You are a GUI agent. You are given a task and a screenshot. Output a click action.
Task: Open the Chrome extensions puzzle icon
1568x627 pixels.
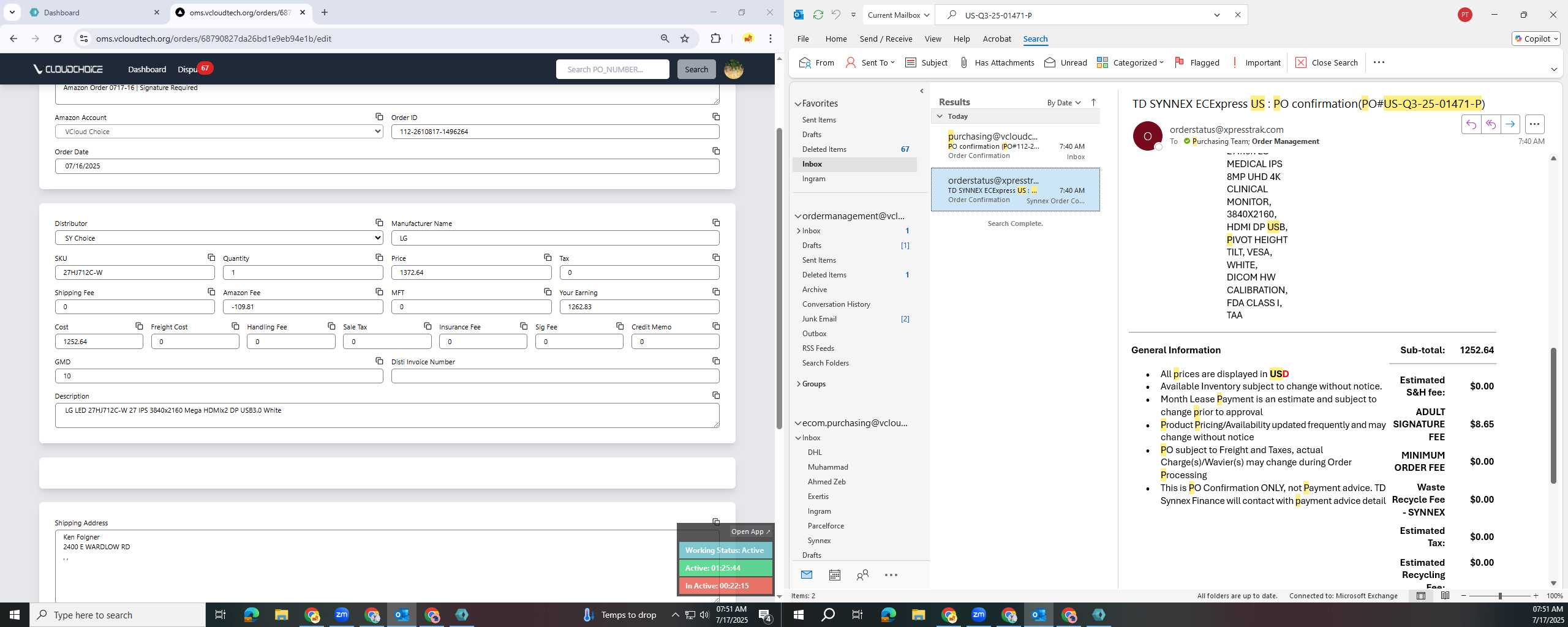click(x=715, y=39)
